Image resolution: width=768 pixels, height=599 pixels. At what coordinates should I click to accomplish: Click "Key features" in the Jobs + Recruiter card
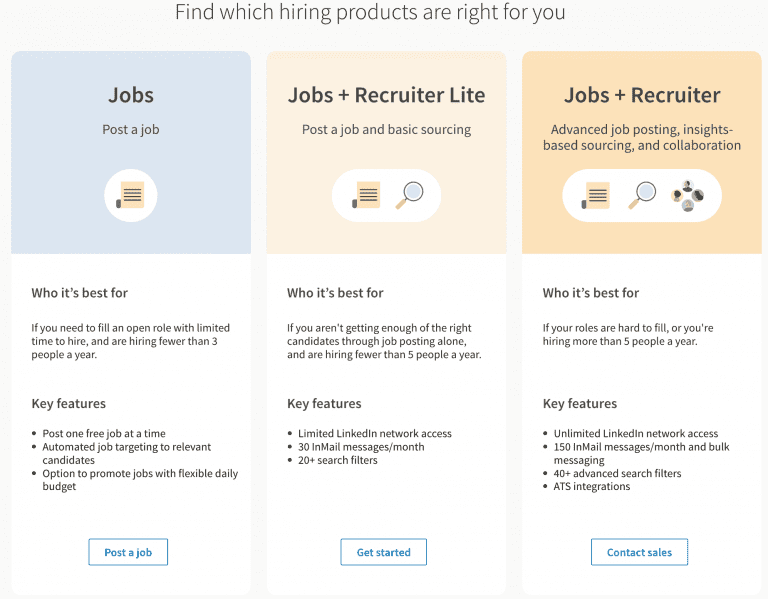pos(580,404)
